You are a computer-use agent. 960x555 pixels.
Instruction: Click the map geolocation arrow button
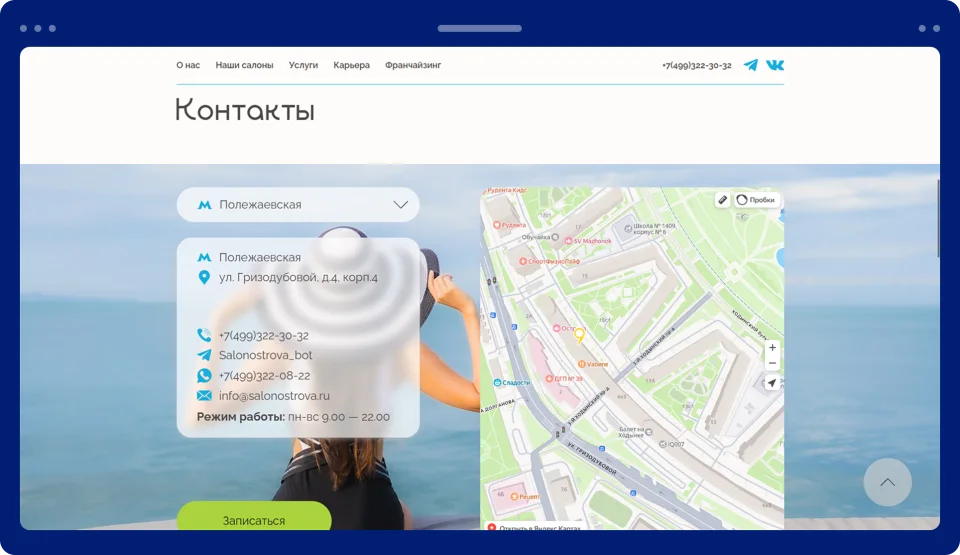tap(772, 383)
